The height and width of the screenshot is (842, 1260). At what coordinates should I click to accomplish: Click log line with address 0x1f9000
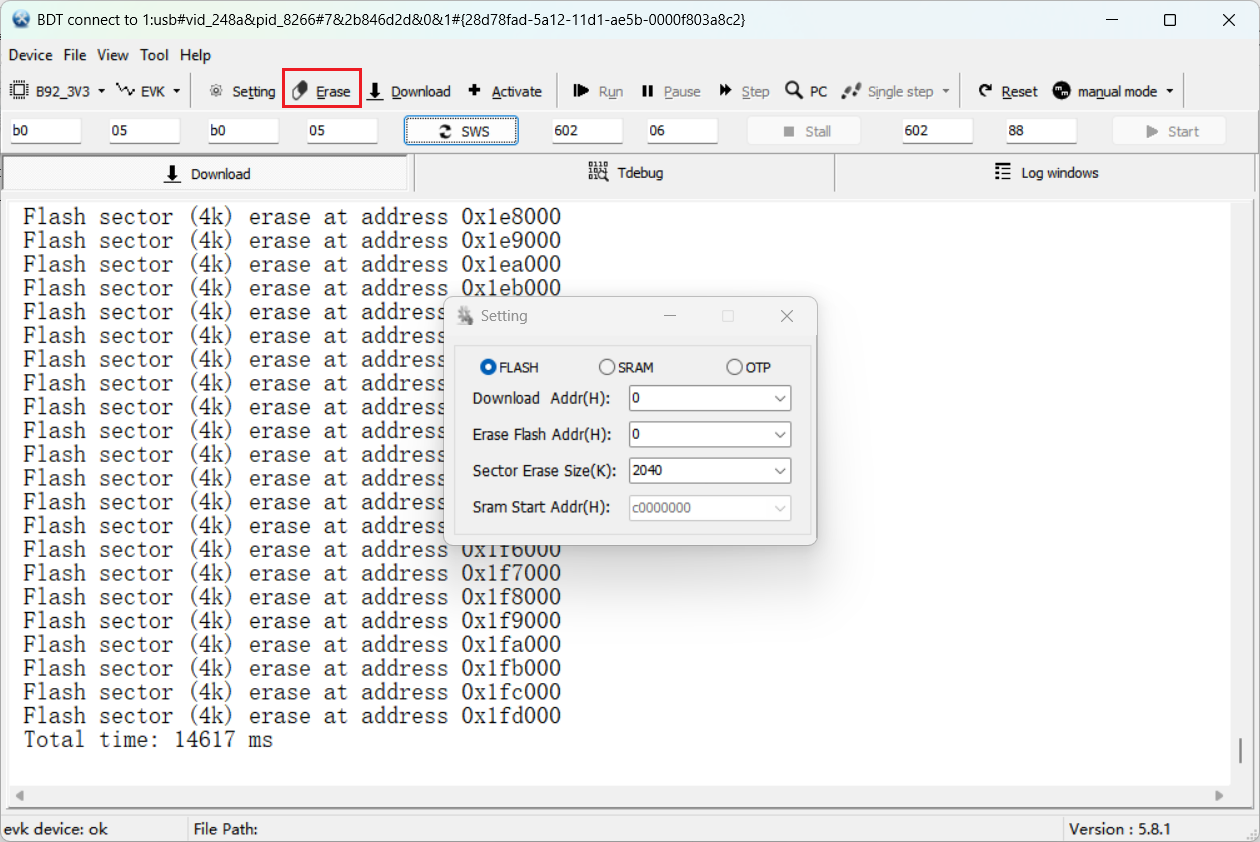(x=292, y=621)
